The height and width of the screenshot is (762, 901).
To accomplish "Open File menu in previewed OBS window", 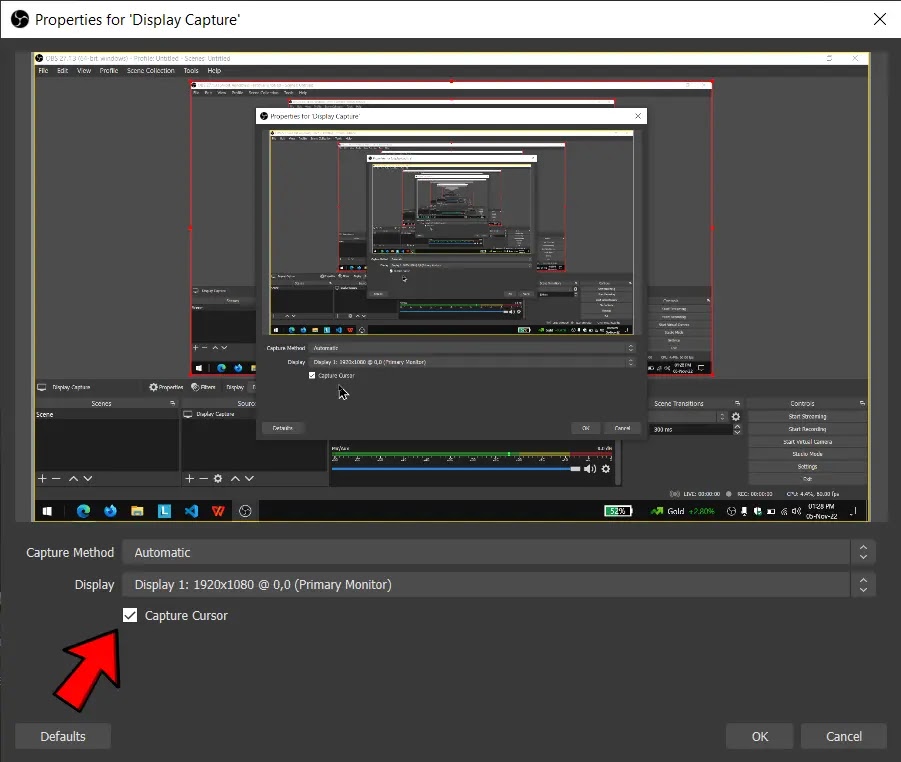I will pyautogui.click(x=43, y=71).
